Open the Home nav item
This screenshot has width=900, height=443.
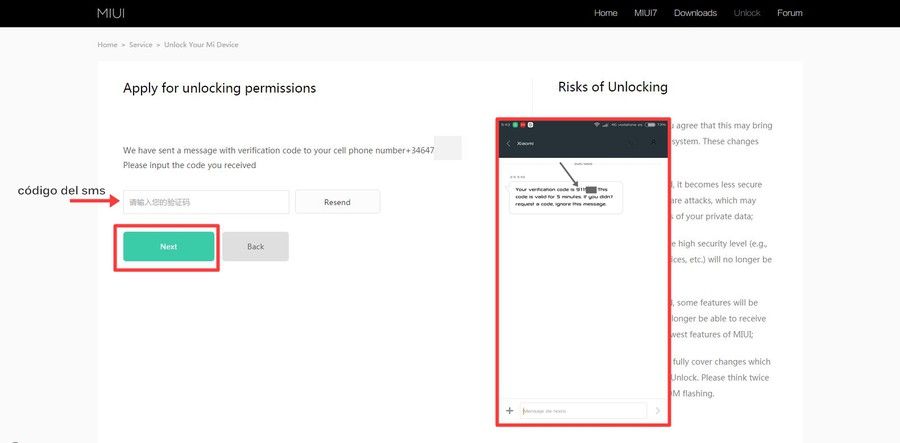click(606, 13)
